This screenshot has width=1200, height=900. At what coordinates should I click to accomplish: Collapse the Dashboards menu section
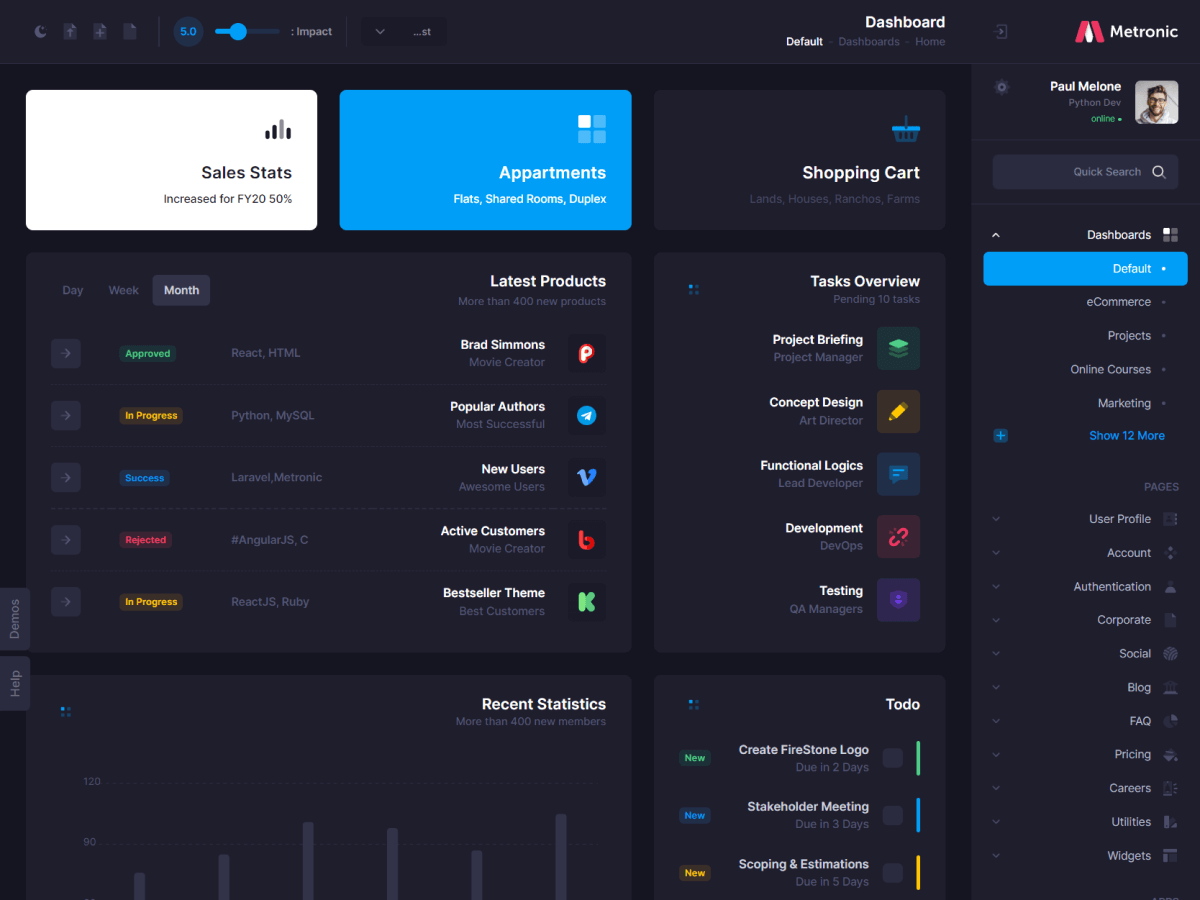pyautogui.click(x=995, y=235)
